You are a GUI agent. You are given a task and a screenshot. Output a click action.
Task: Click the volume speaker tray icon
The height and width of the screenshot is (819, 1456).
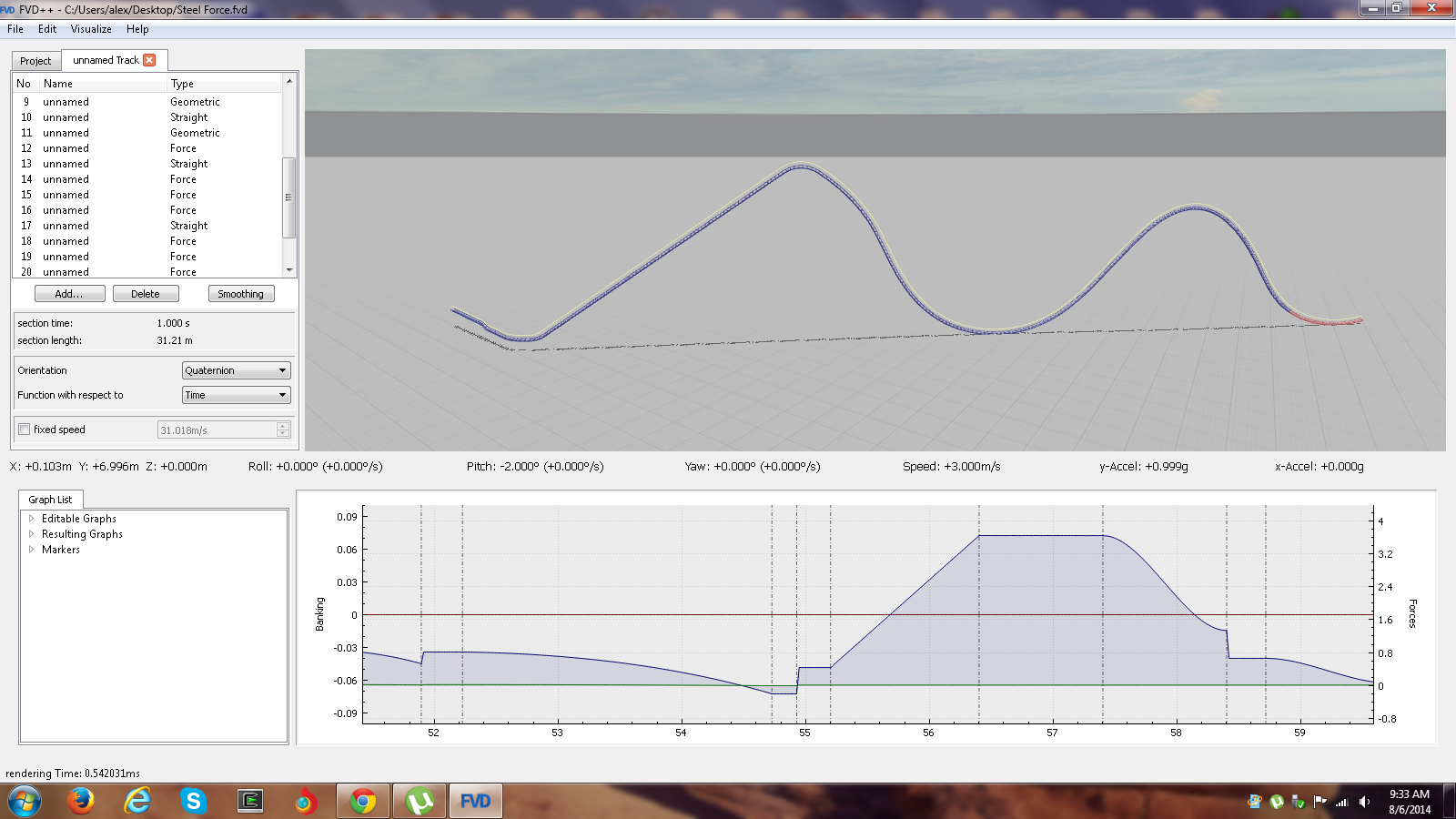[1364, 802]
